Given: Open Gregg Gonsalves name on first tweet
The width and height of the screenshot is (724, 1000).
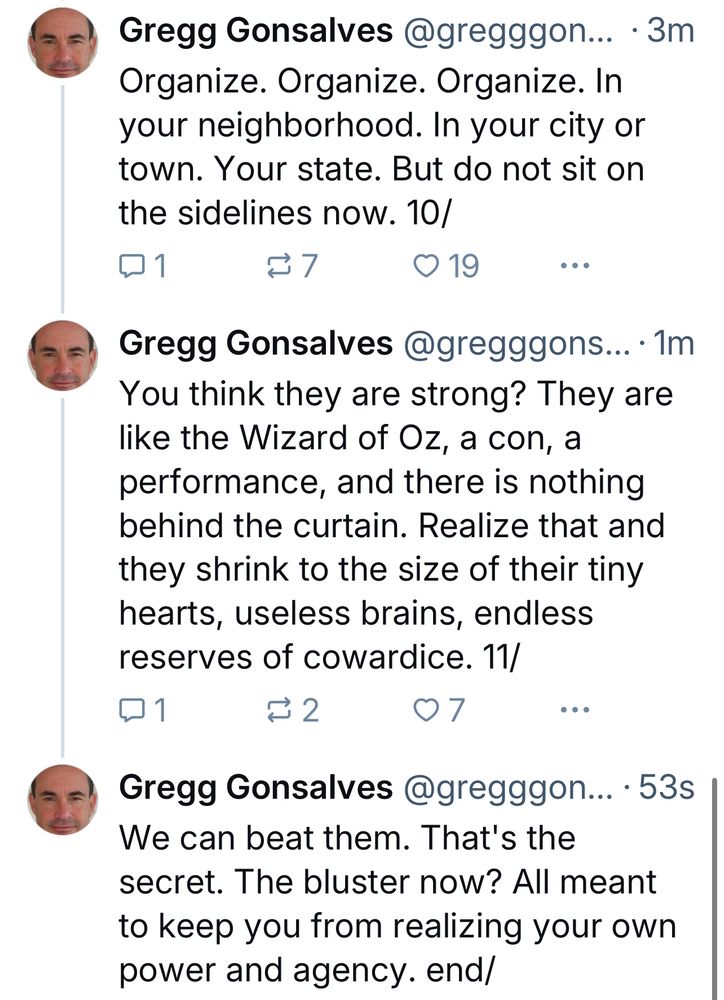Looking at the screenshot, I should [256, 32].
